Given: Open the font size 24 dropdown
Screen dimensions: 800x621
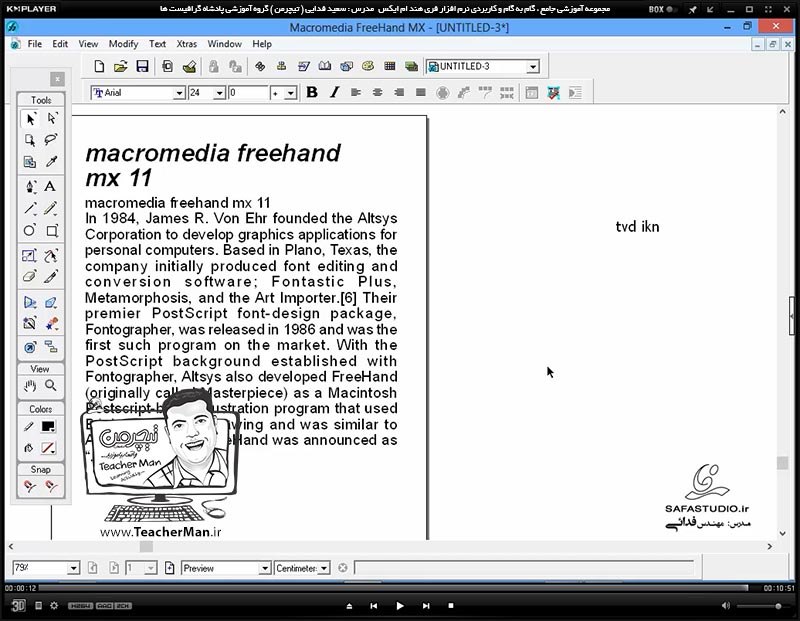Looking at the screenshot, I should [x=219, y=93].
